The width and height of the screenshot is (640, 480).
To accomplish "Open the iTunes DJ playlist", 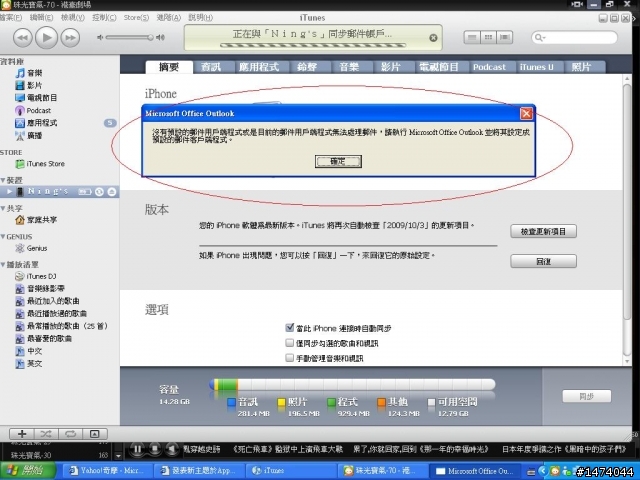I will click(x=36, y=276).
